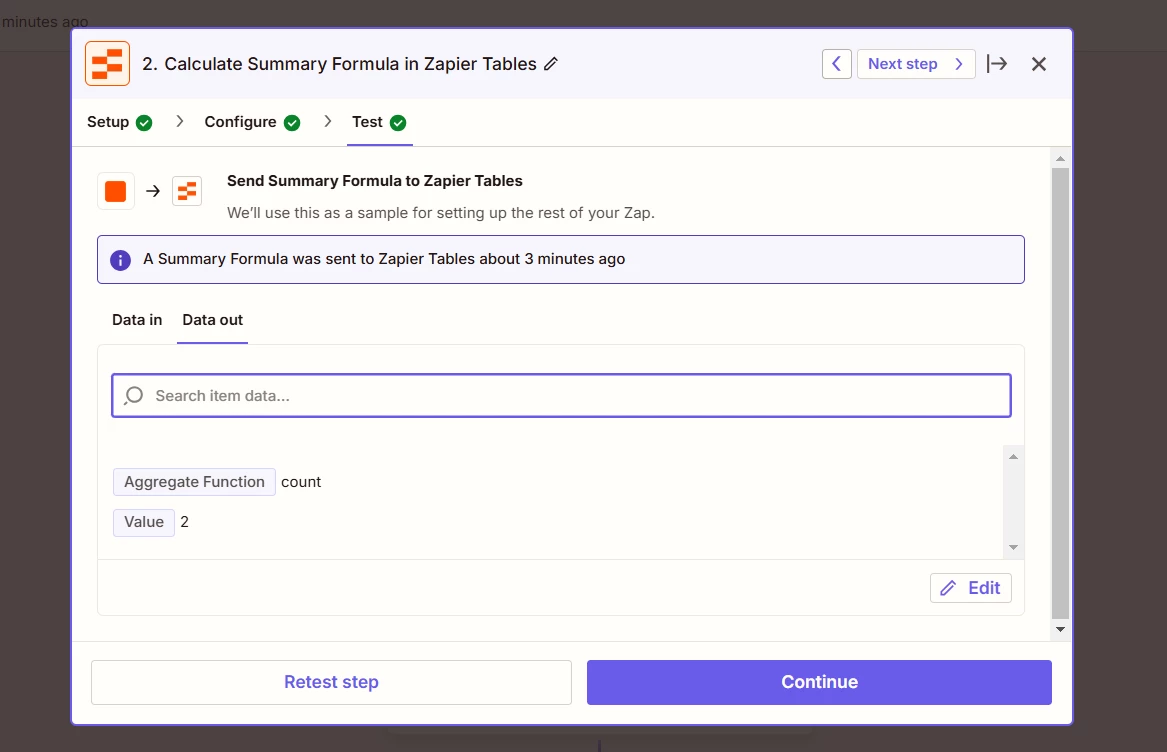Go to previous step with left chevron
1167x752 pixels.
click(837, 64)
